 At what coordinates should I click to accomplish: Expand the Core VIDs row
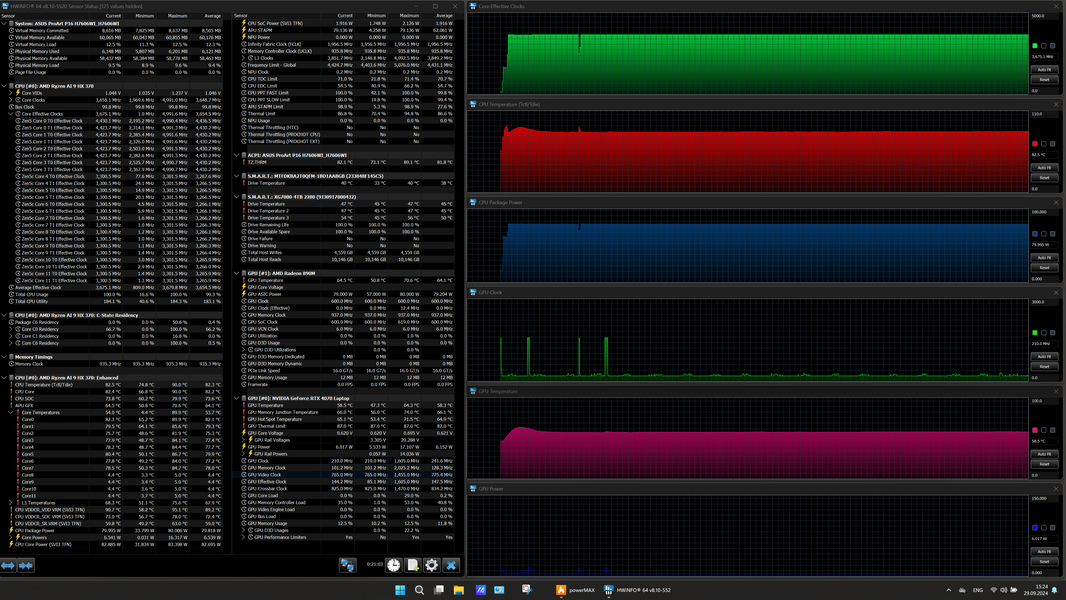[11, 92]
